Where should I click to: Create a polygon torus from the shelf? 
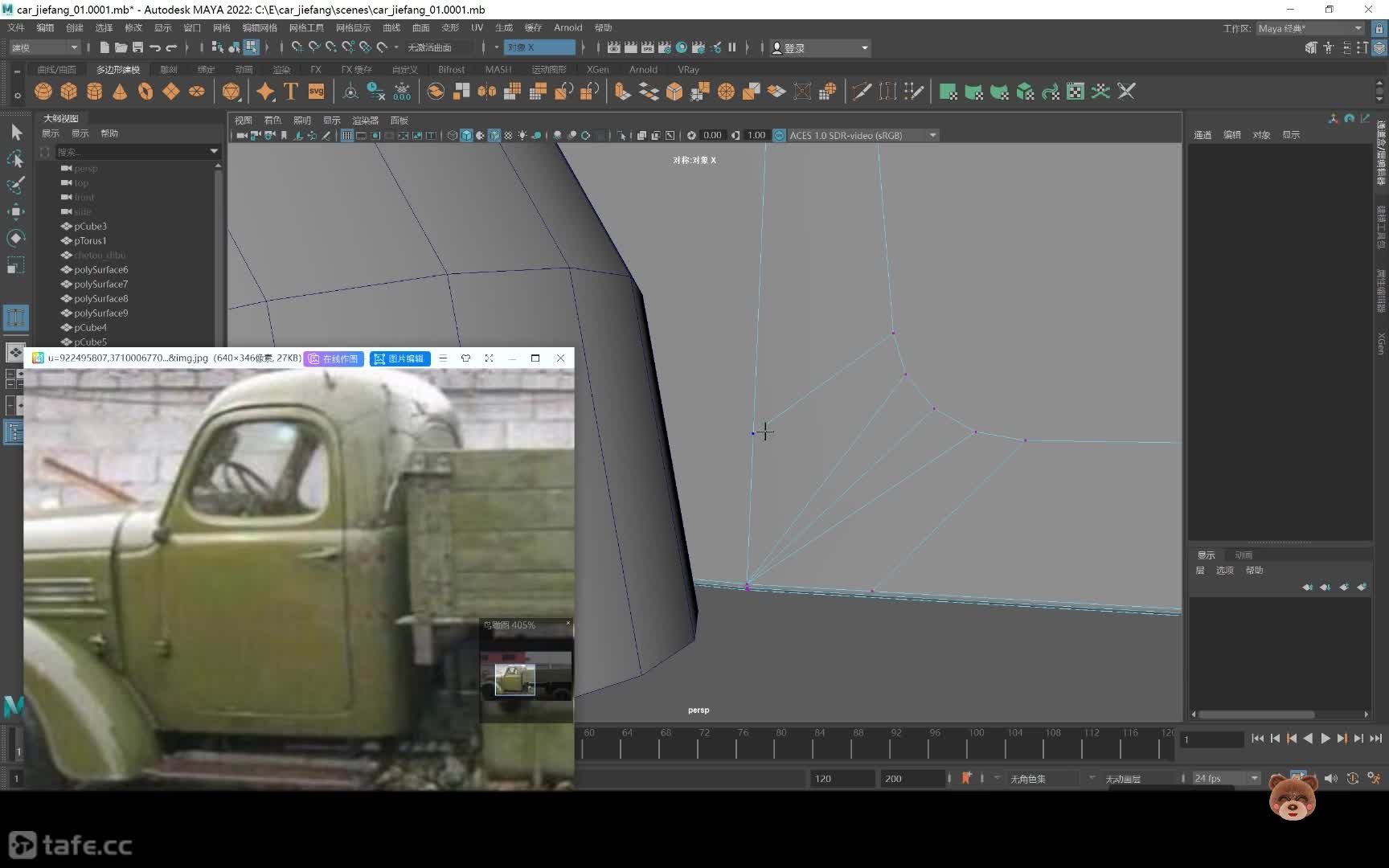[x=145, y=92]
